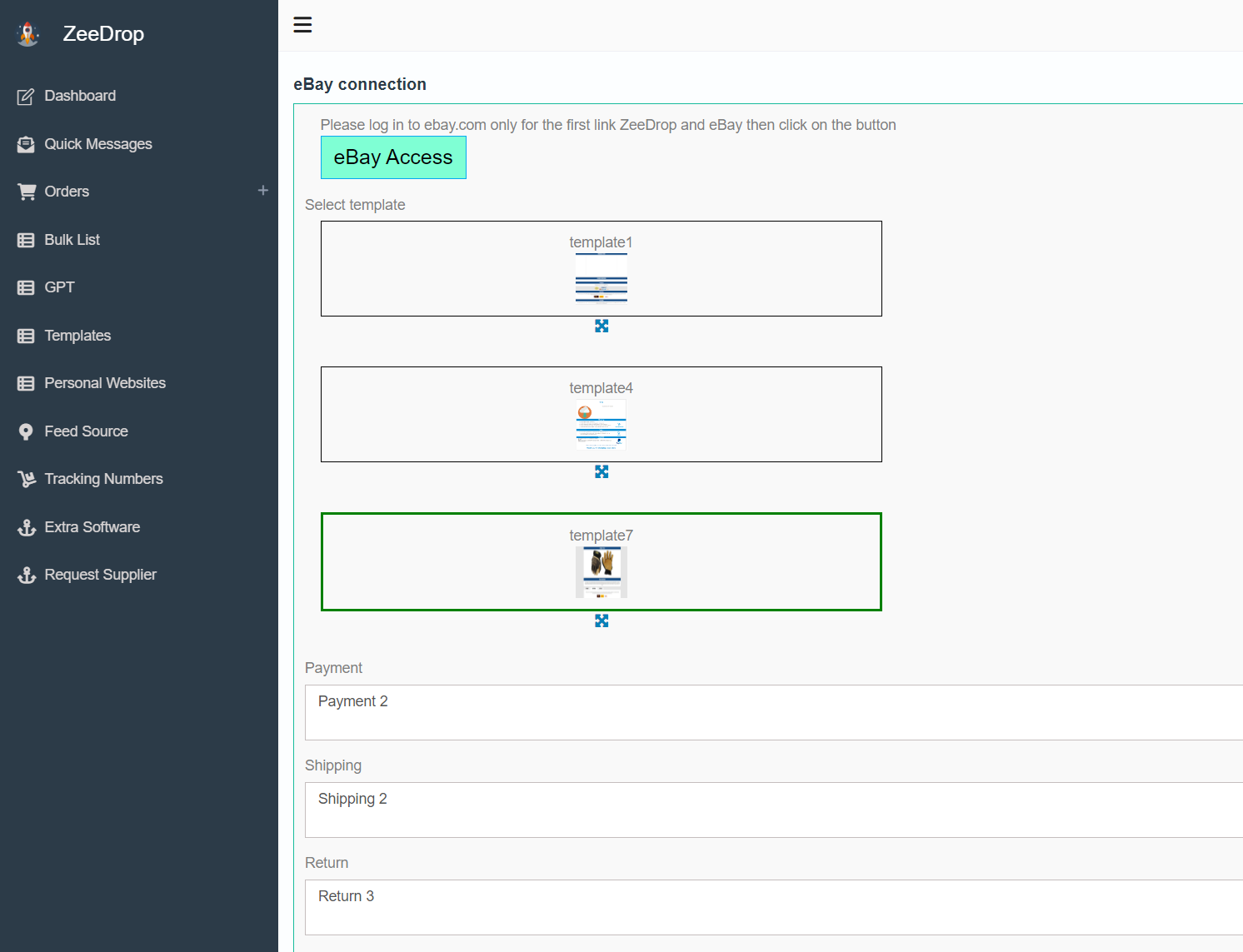Click the Dashboard edit icon

[26, 97]
